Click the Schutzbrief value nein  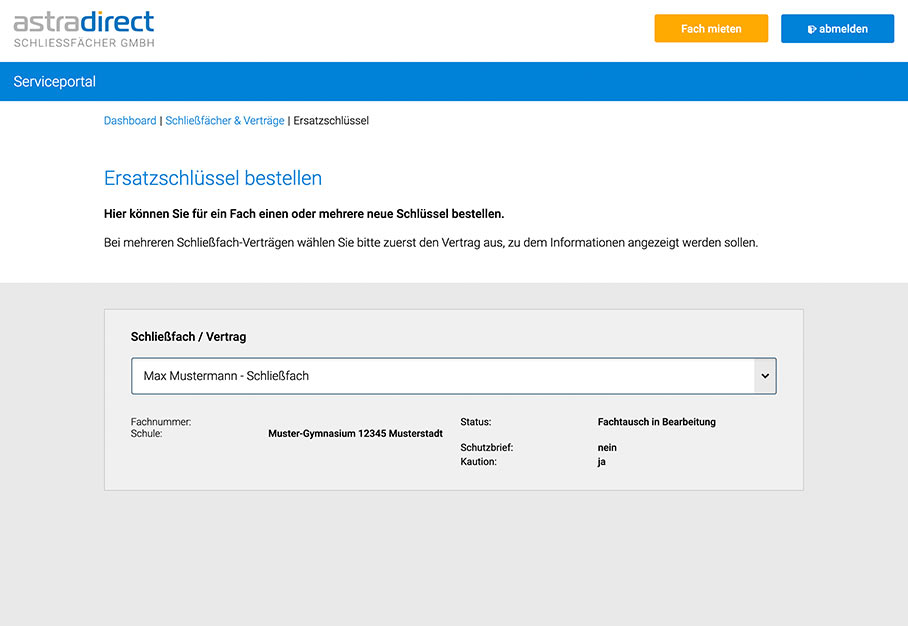click(x=606, y=447)
